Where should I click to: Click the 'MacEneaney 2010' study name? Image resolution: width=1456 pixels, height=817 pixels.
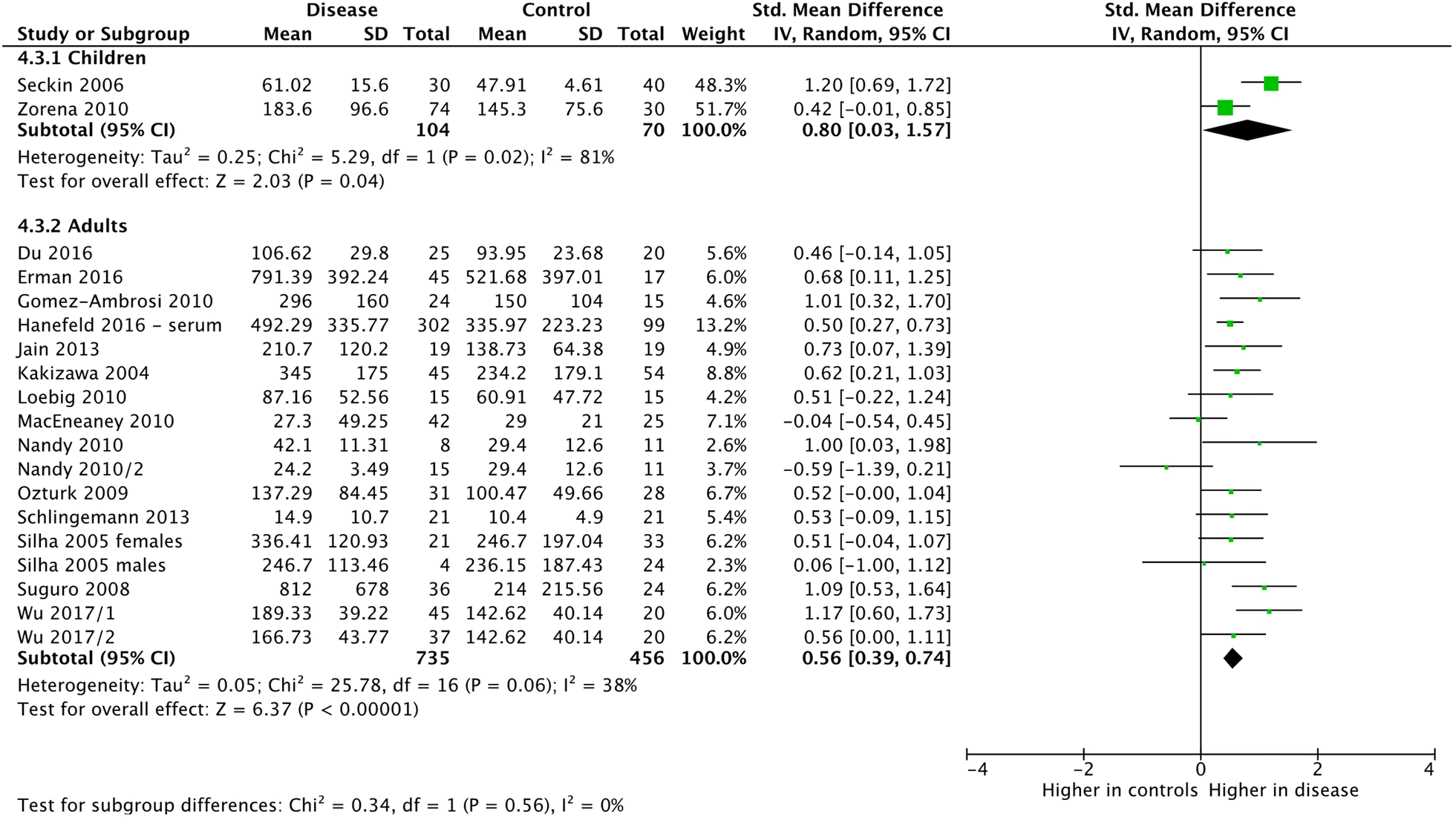pos(96,421)
